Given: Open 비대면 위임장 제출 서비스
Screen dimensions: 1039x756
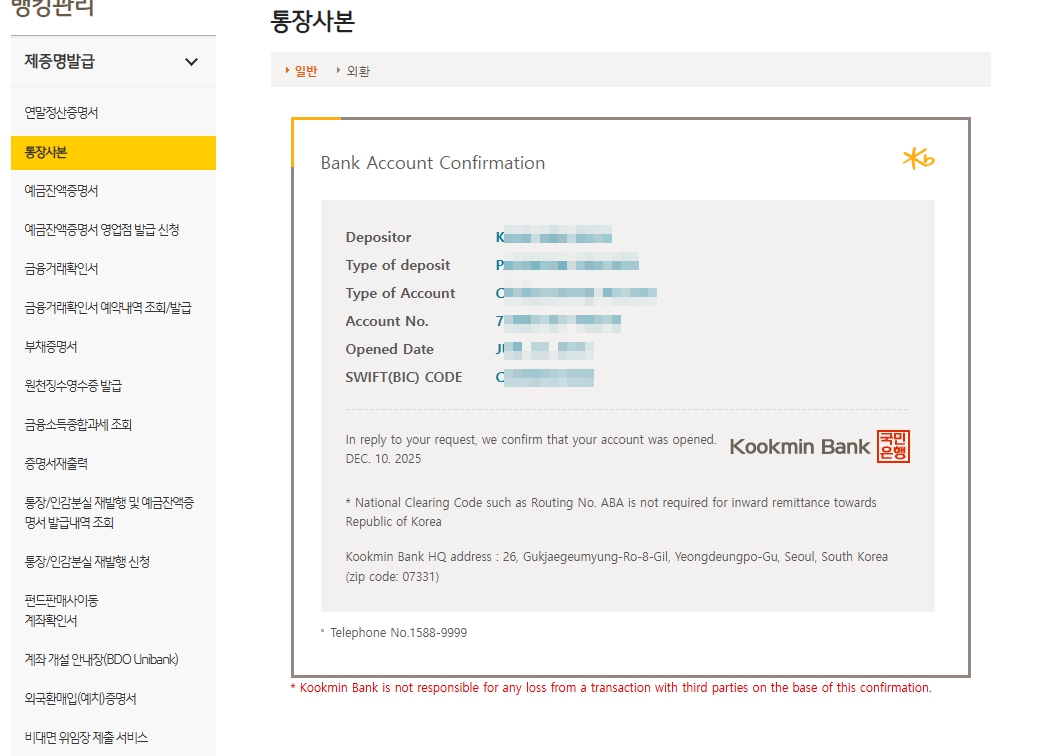Looking at the screenshot, I should click(86, 737).
